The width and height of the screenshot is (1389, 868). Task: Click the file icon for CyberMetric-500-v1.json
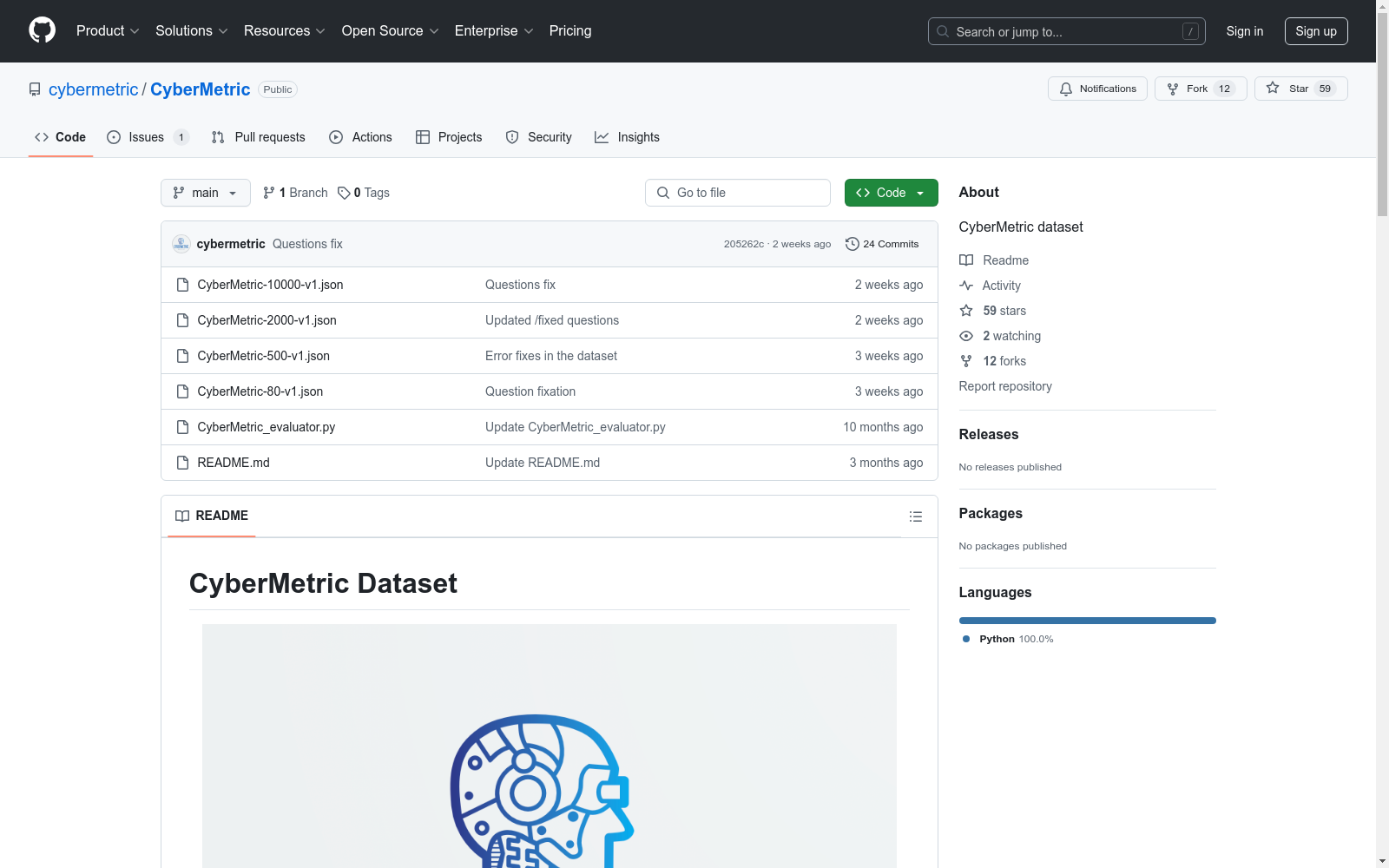(182, 356)
